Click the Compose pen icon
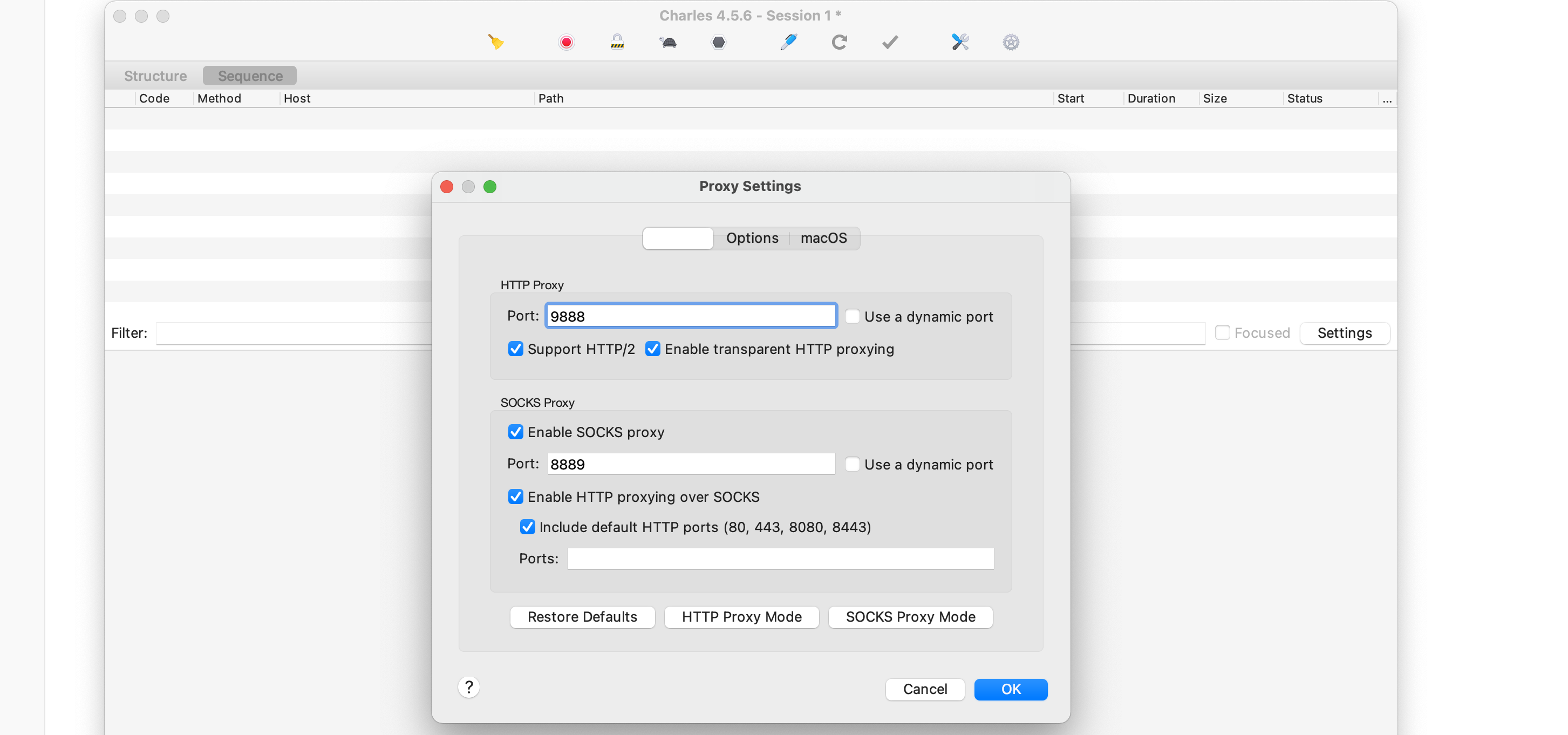Image resolution: width=1568 pixels, height=735 pixels. click(x=788, y=42)
